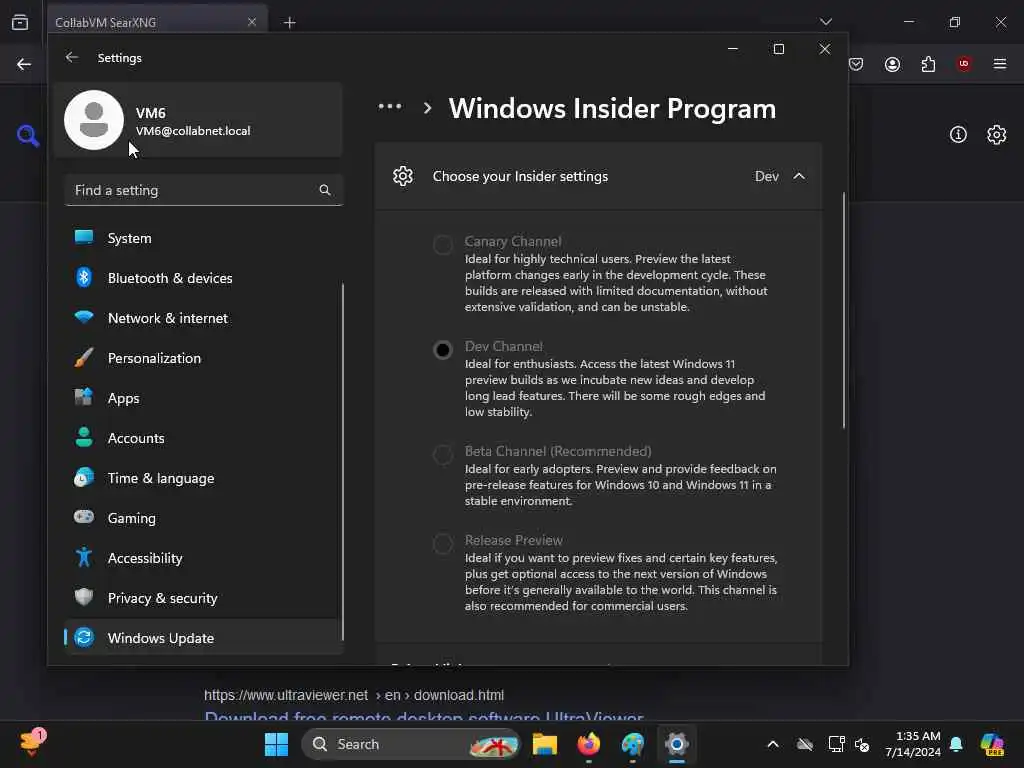Click the cloud sync tray icon
Screen dimensions: 1024x768
[805, 744]
